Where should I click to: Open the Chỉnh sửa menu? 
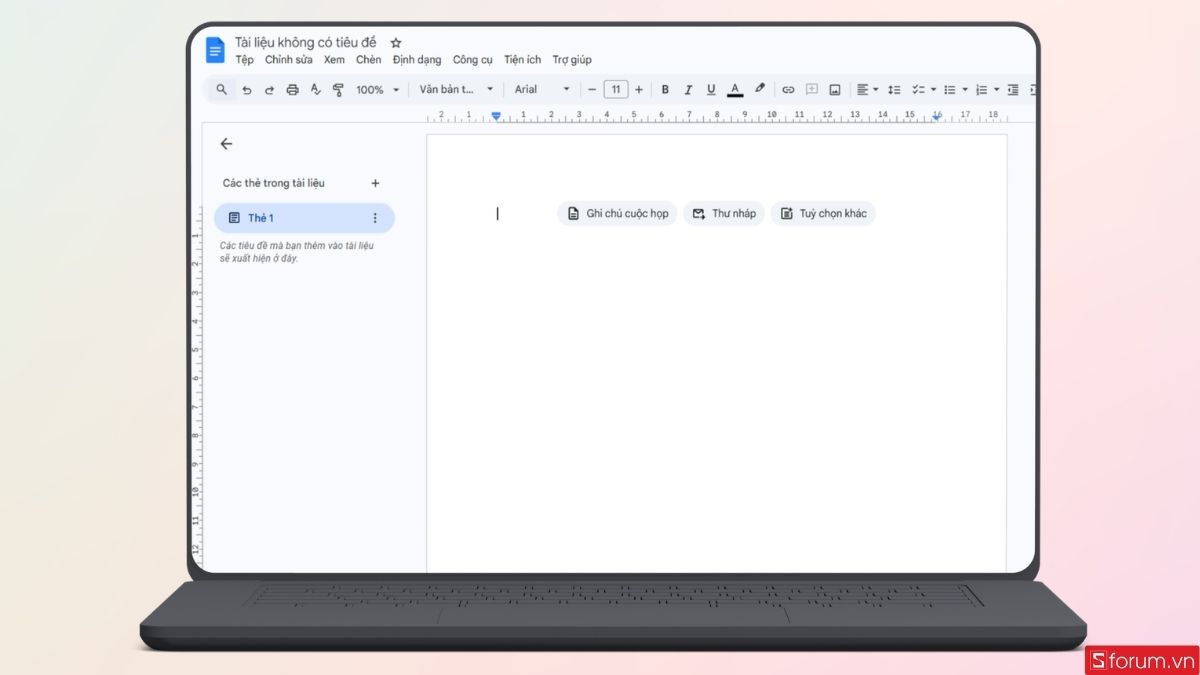pyautogui.click(x=288, y=60)
